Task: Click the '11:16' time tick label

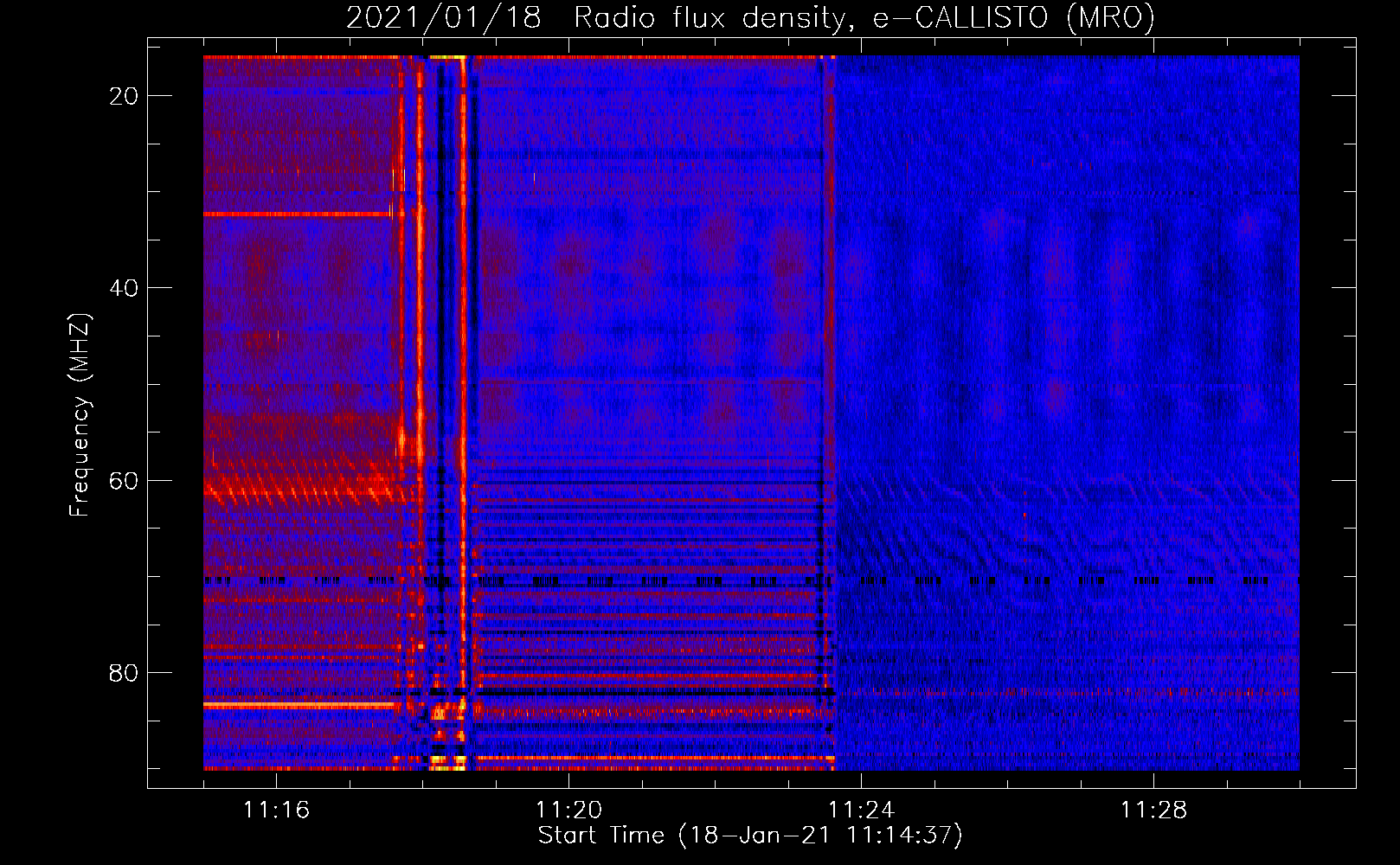Action: click(277, 811)
